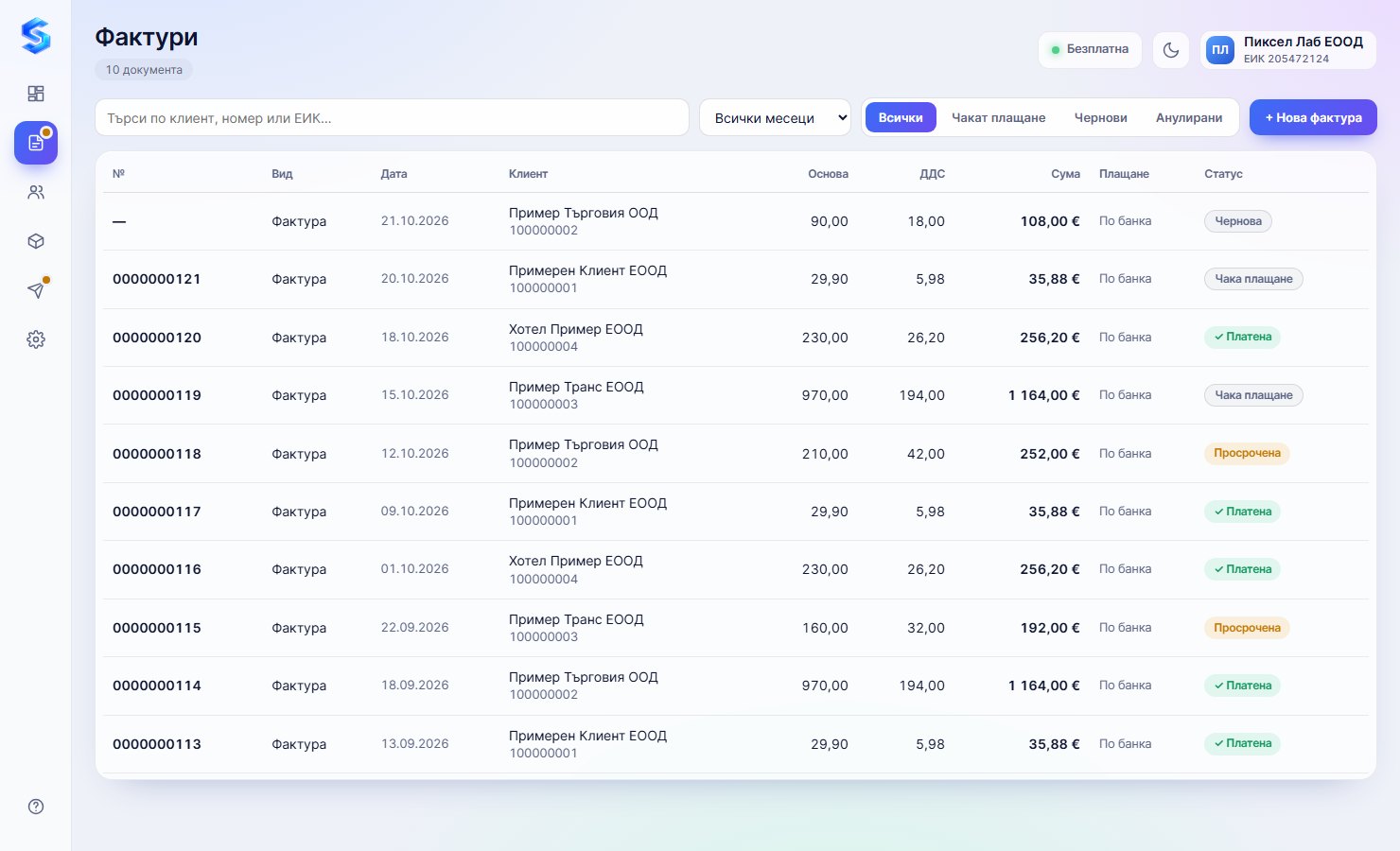The image size is (1400, 851).
Task: Select the Всички filter tab
Action: (901, 118)
